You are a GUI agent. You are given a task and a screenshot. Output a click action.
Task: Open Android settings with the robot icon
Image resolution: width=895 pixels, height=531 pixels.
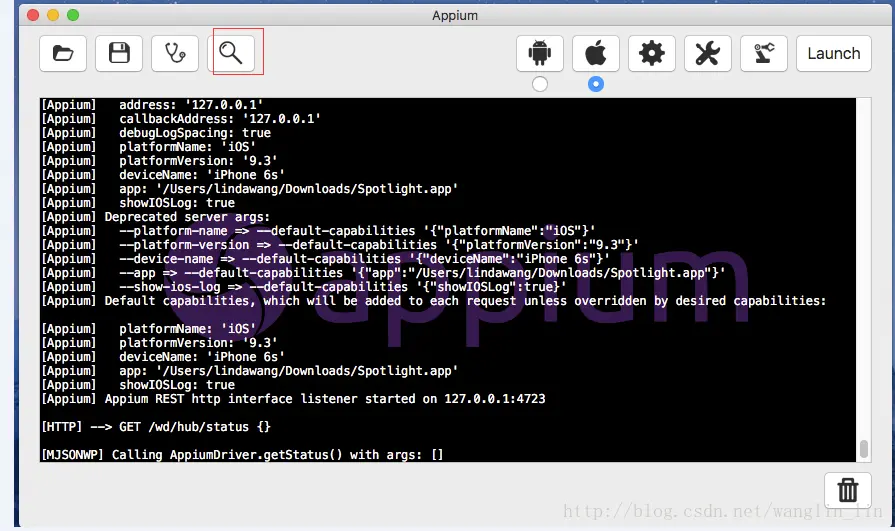539,54
